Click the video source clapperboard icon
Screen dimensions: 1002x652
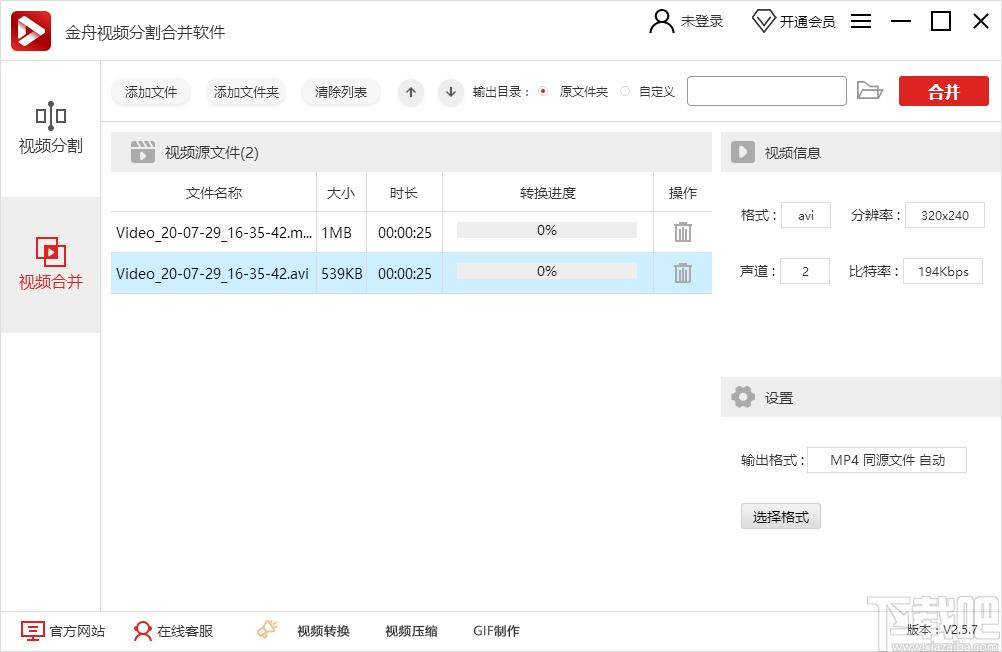(x=143, y=152)
